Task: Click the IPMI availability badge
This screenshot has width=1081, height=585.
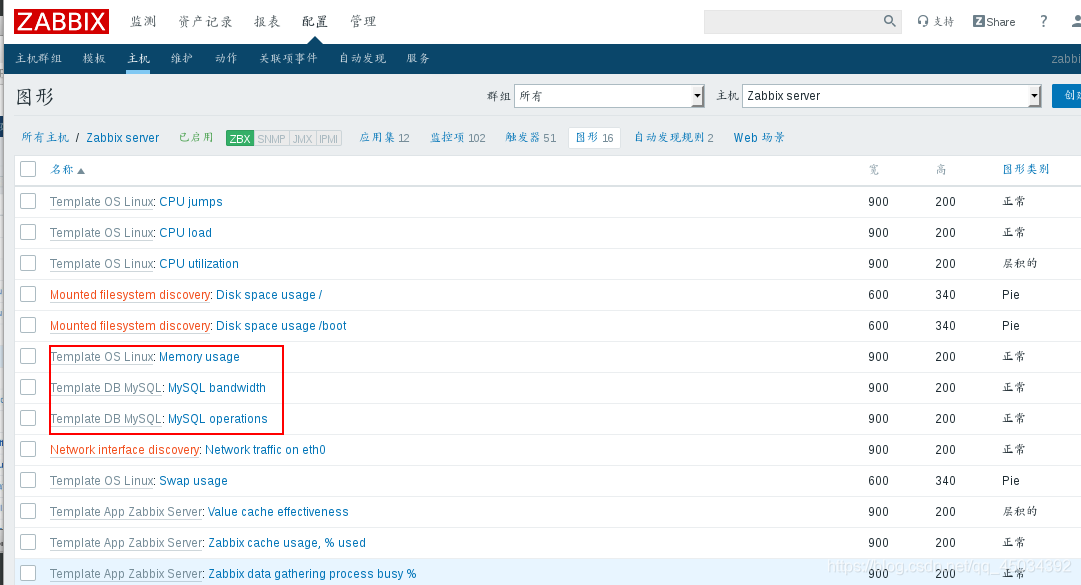Action: 329,138
